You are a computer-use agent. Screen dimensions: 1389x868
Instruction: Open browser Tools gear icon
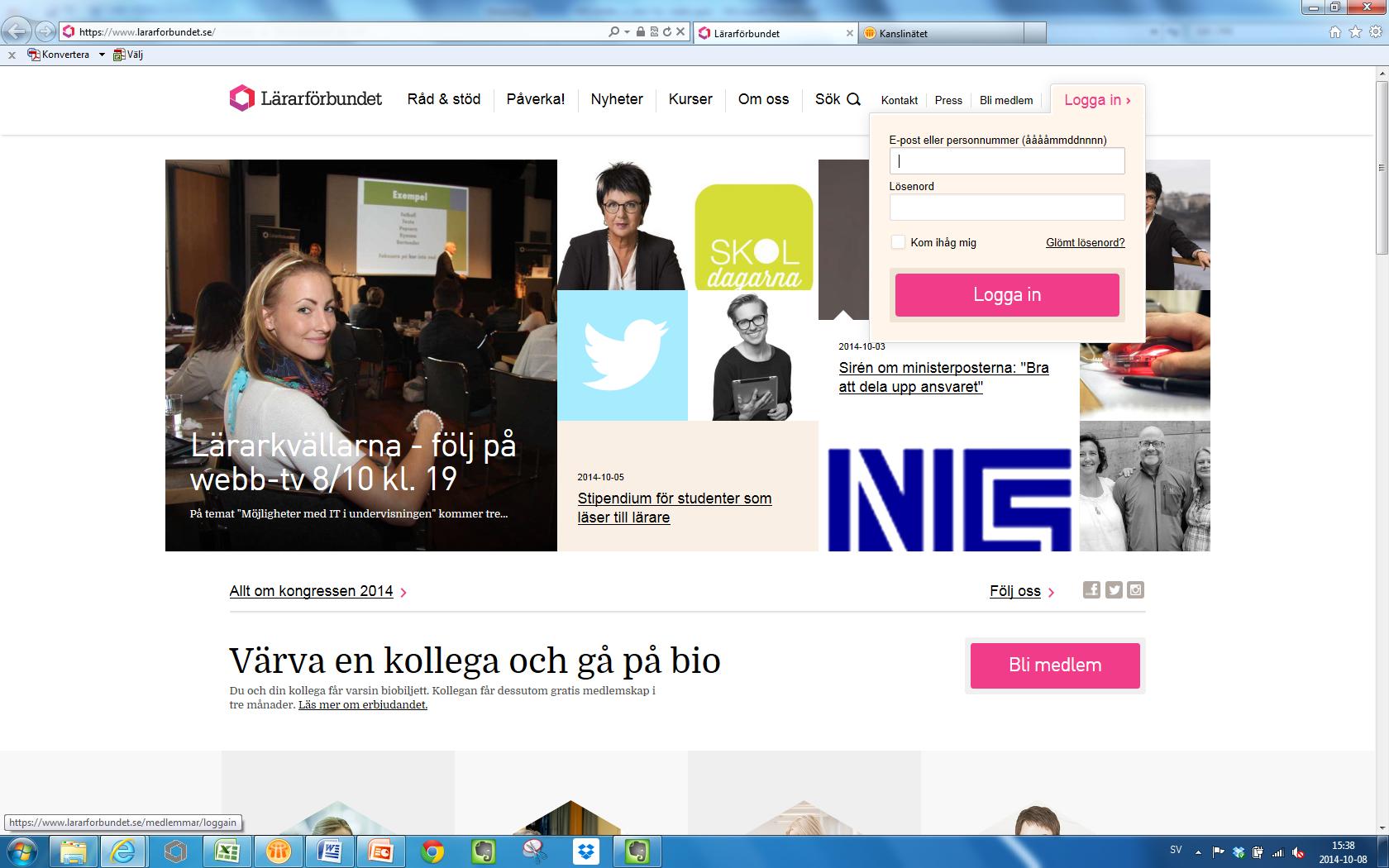pyautogui.click(x=1375, y=32)
